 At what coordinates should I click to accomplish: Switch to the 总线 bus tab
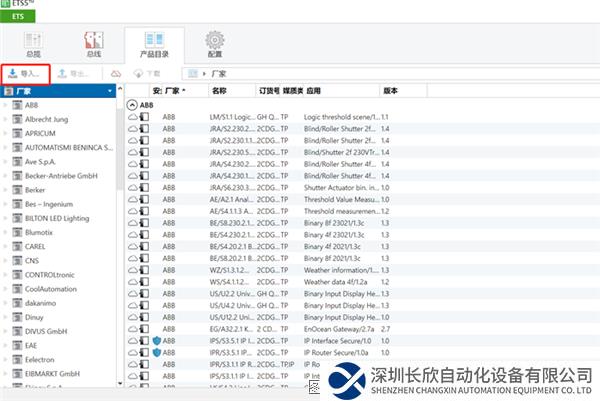pos(94,45)
